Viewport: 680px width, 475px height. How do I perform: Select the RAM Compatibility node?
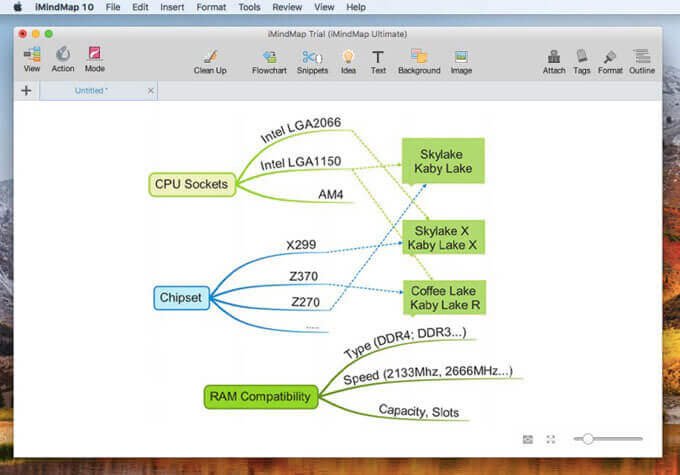261,396
